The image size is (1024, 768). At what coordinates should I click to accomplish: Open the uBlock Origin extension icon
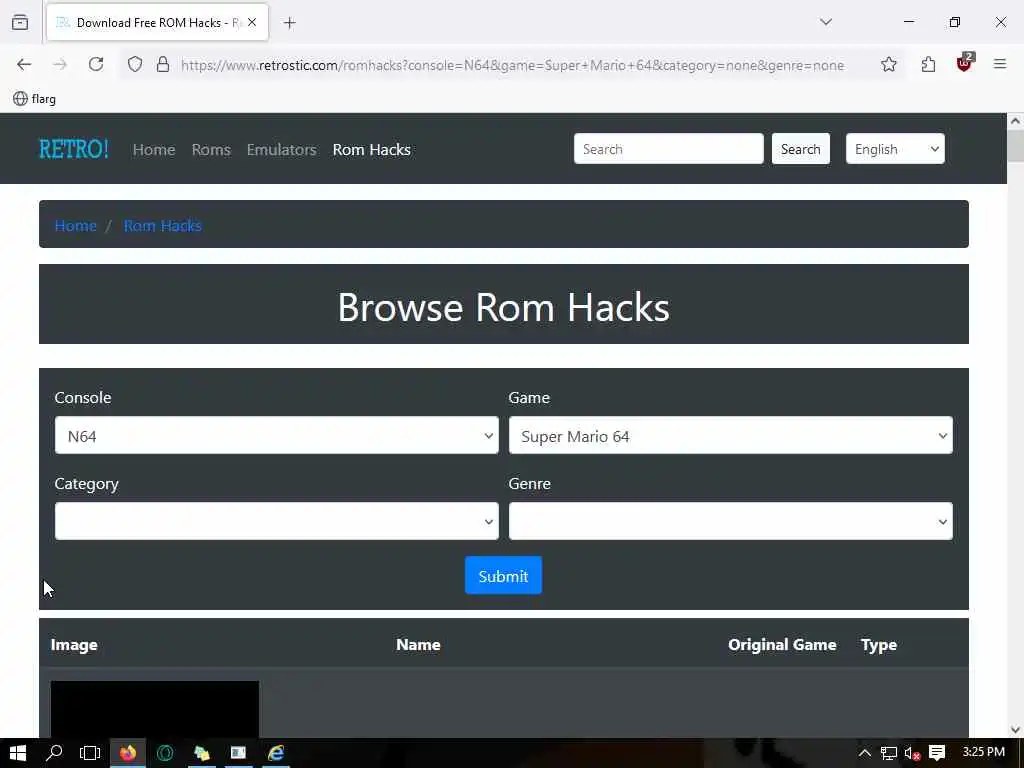pos(965,63)
